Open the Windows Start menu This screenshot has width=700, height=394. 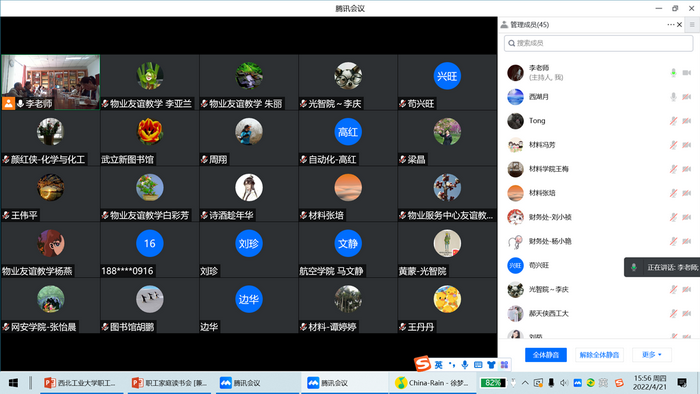point(13,383)
